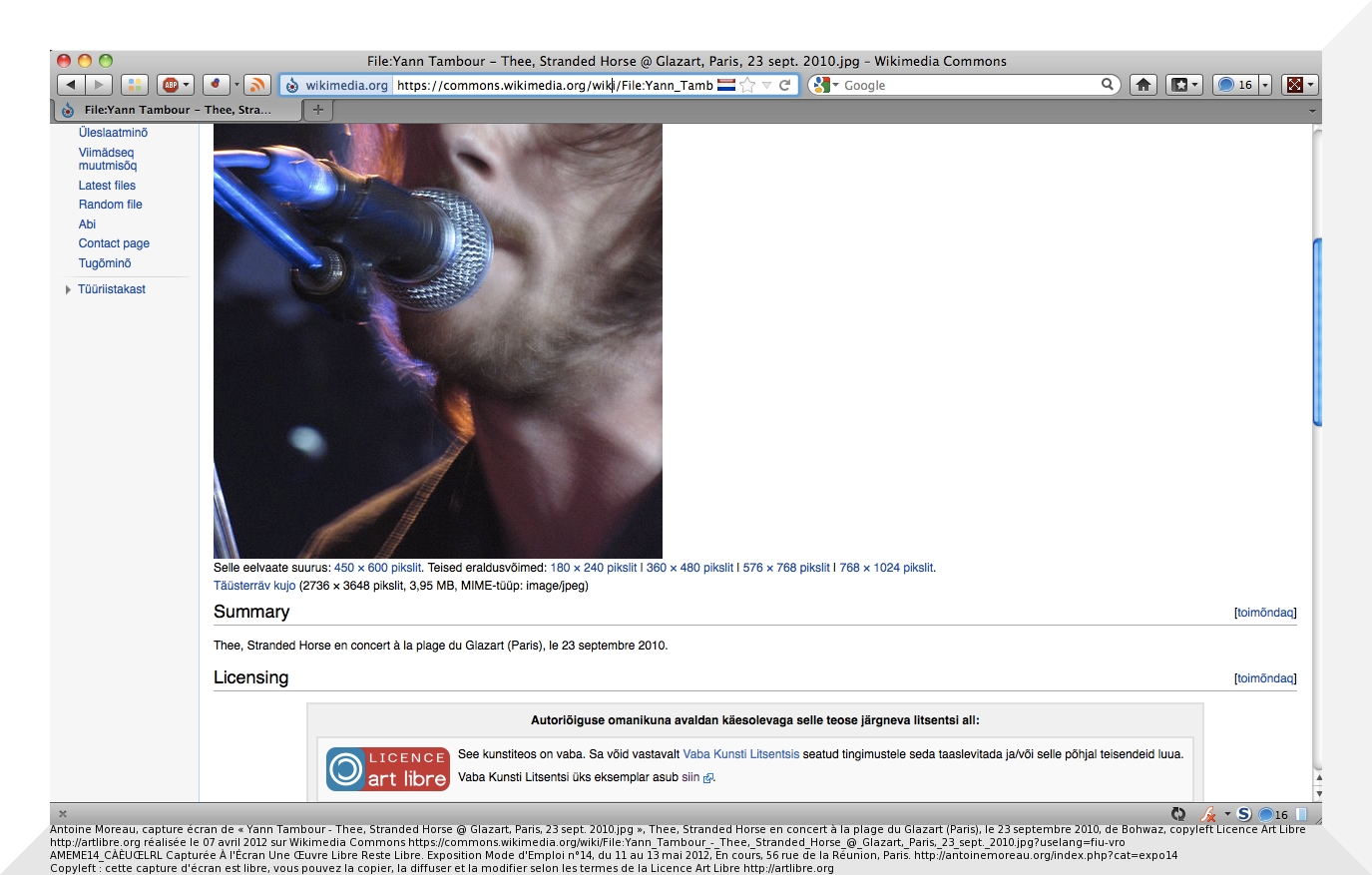Edit Licensing section via toimõndaq link
The width and height of the screenshot is (1372, 875).
pyautogui.click(x=1265, y=678)
